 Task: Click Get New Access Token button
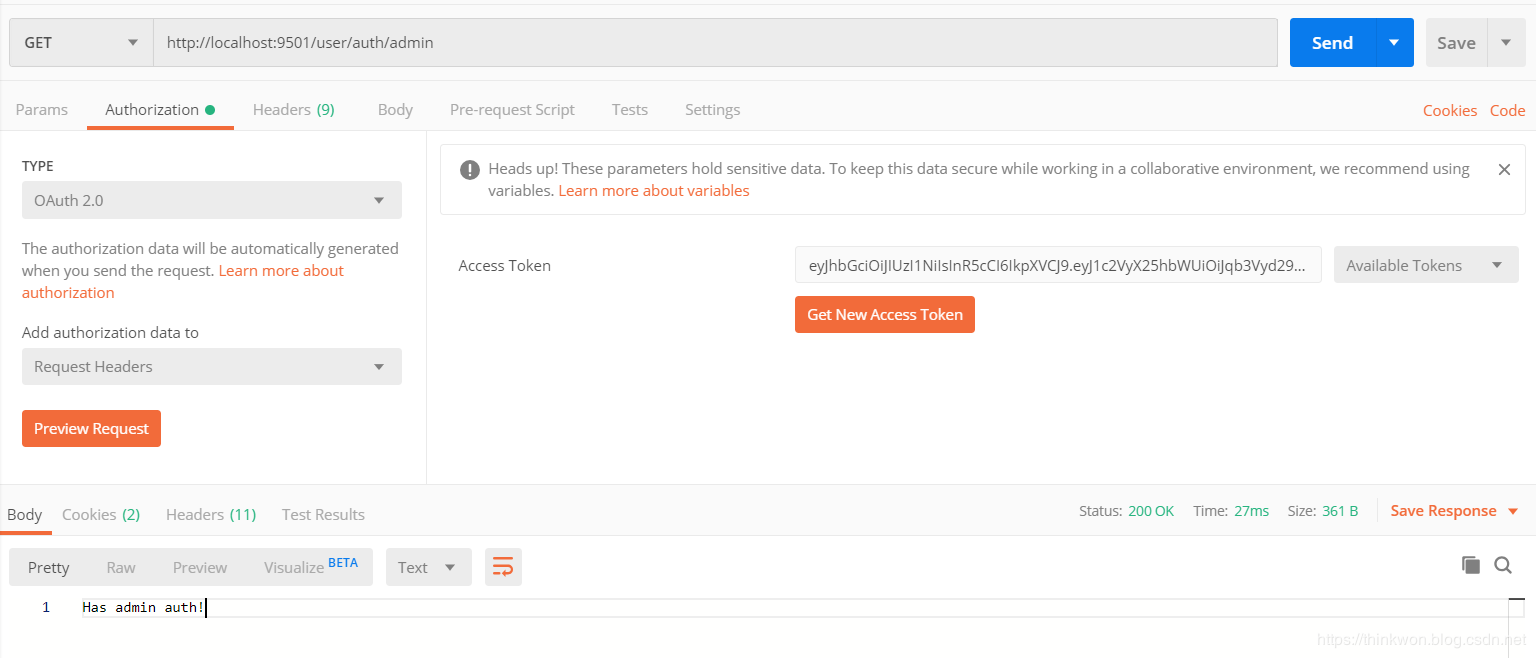coord(884,314)
